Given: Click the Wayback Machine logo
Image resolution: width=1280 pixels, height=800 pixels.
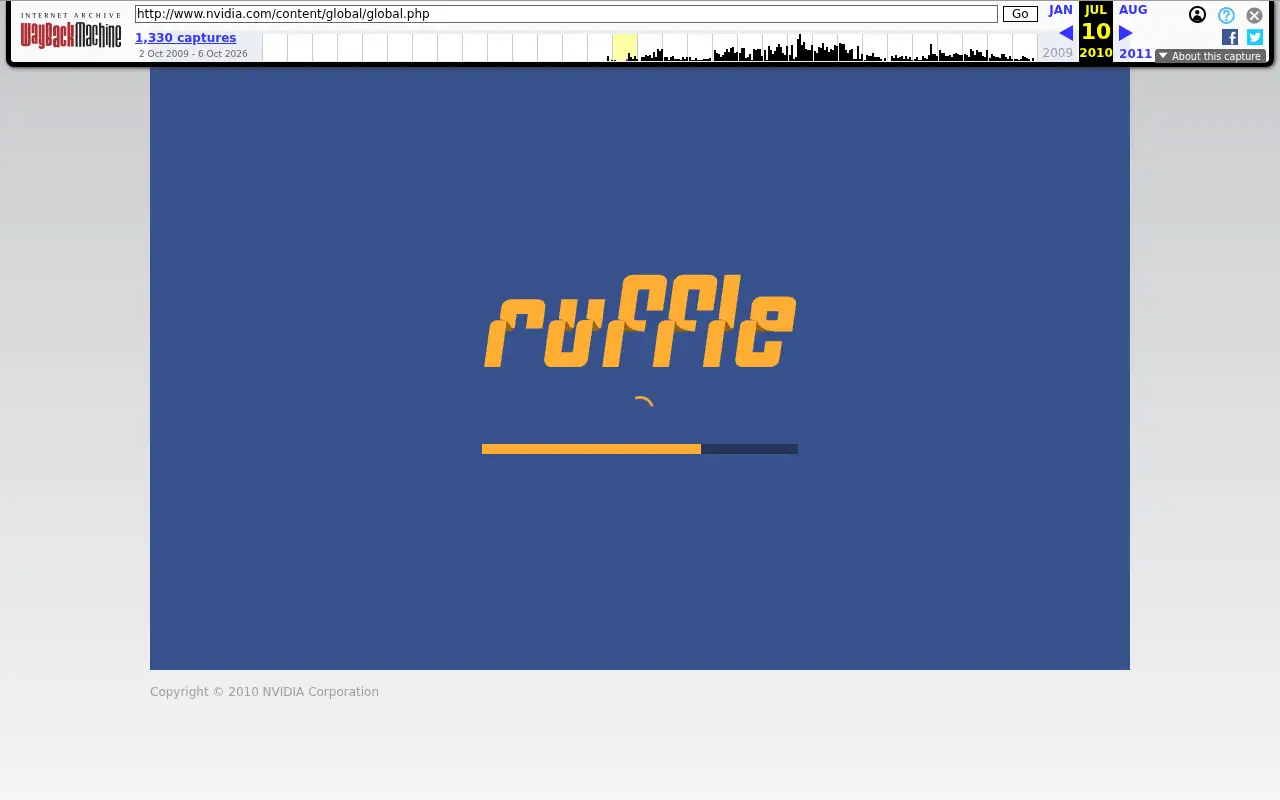Looking at the screenshot, I should (70, 31).
